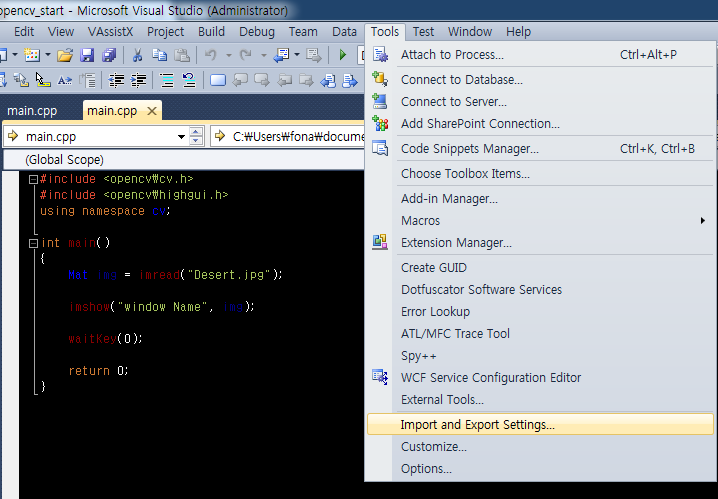Viewport: 718px width, 499px height.
Task: Click the Paste clipboard icon
Action: 182,55
